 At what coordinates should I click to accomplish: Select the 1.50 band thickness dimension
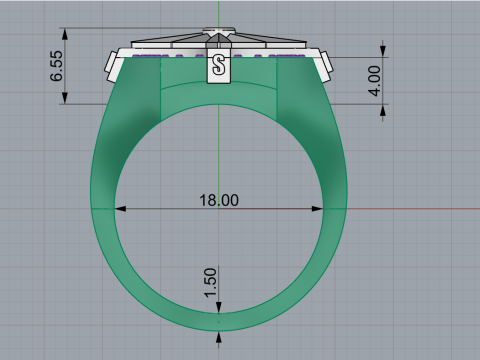[x=211, y=283]
